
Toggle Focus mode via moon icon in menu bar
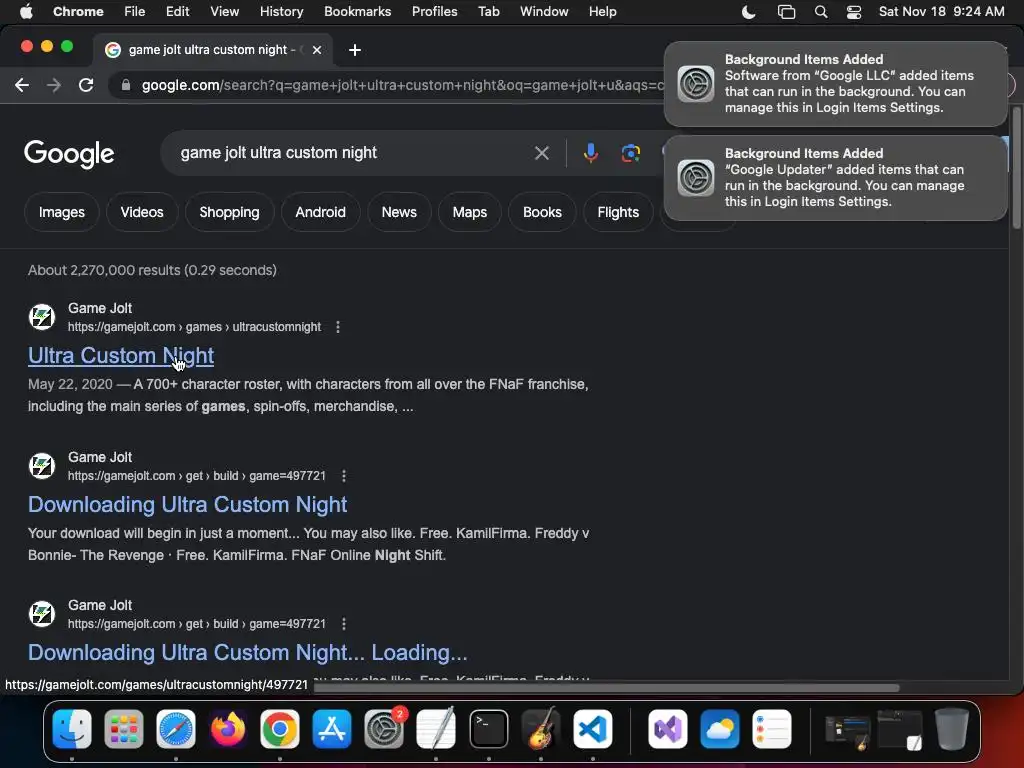point(748,12)
